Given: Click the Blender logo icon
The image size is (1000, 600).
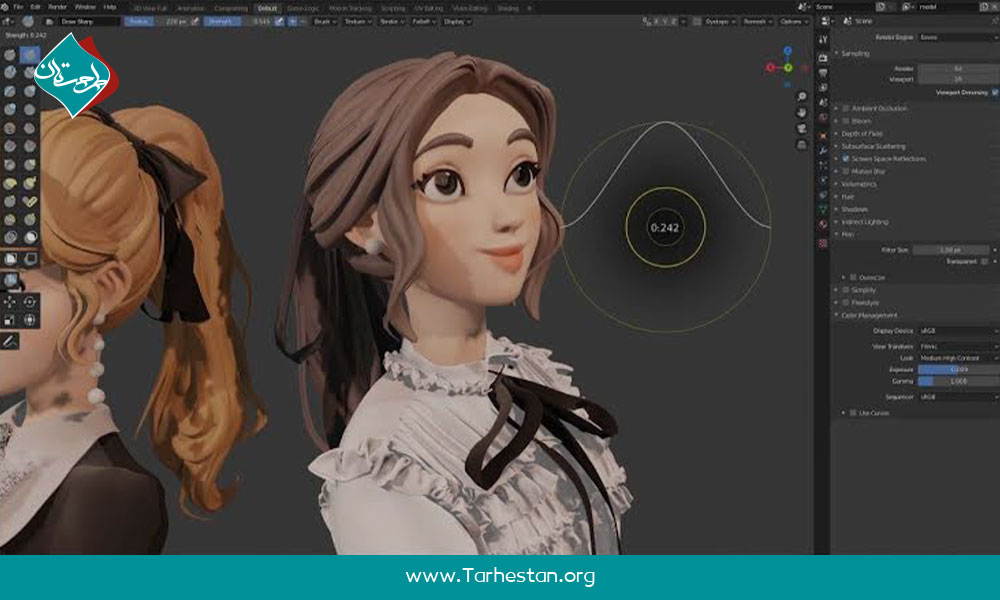Looking at the screenshot, I should pyautogui.click(x=5, y=7).
